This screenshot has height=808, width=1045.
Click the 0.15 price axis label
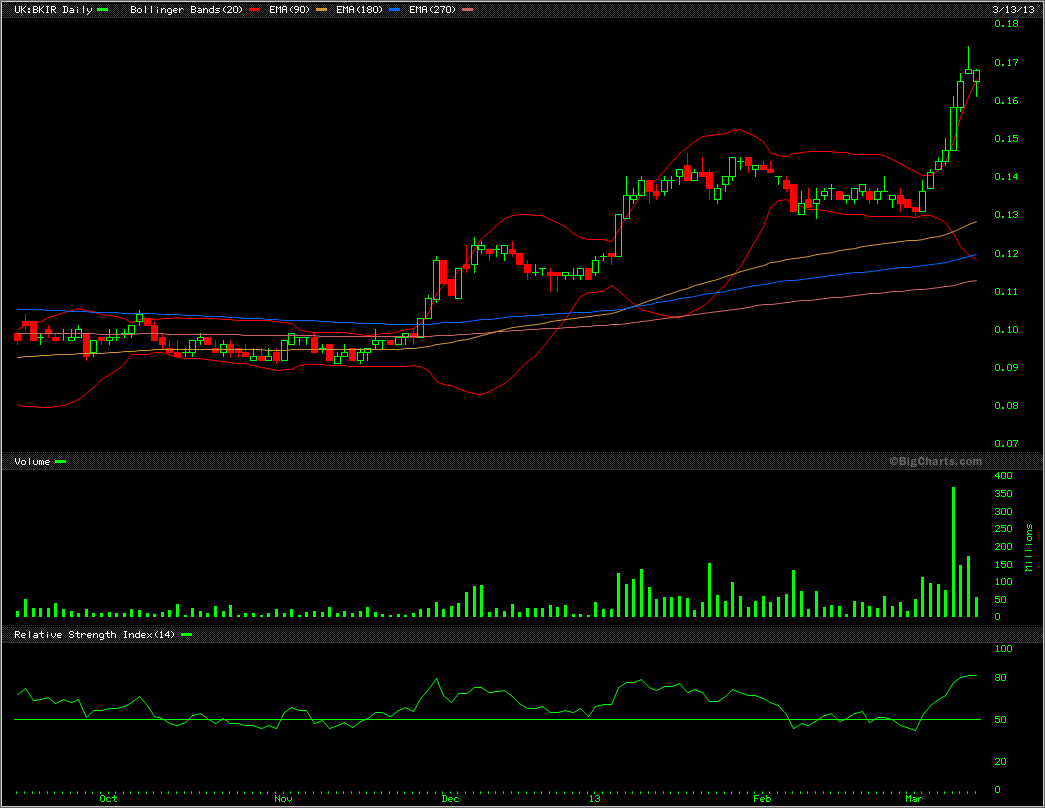[x=1006, y=139]
